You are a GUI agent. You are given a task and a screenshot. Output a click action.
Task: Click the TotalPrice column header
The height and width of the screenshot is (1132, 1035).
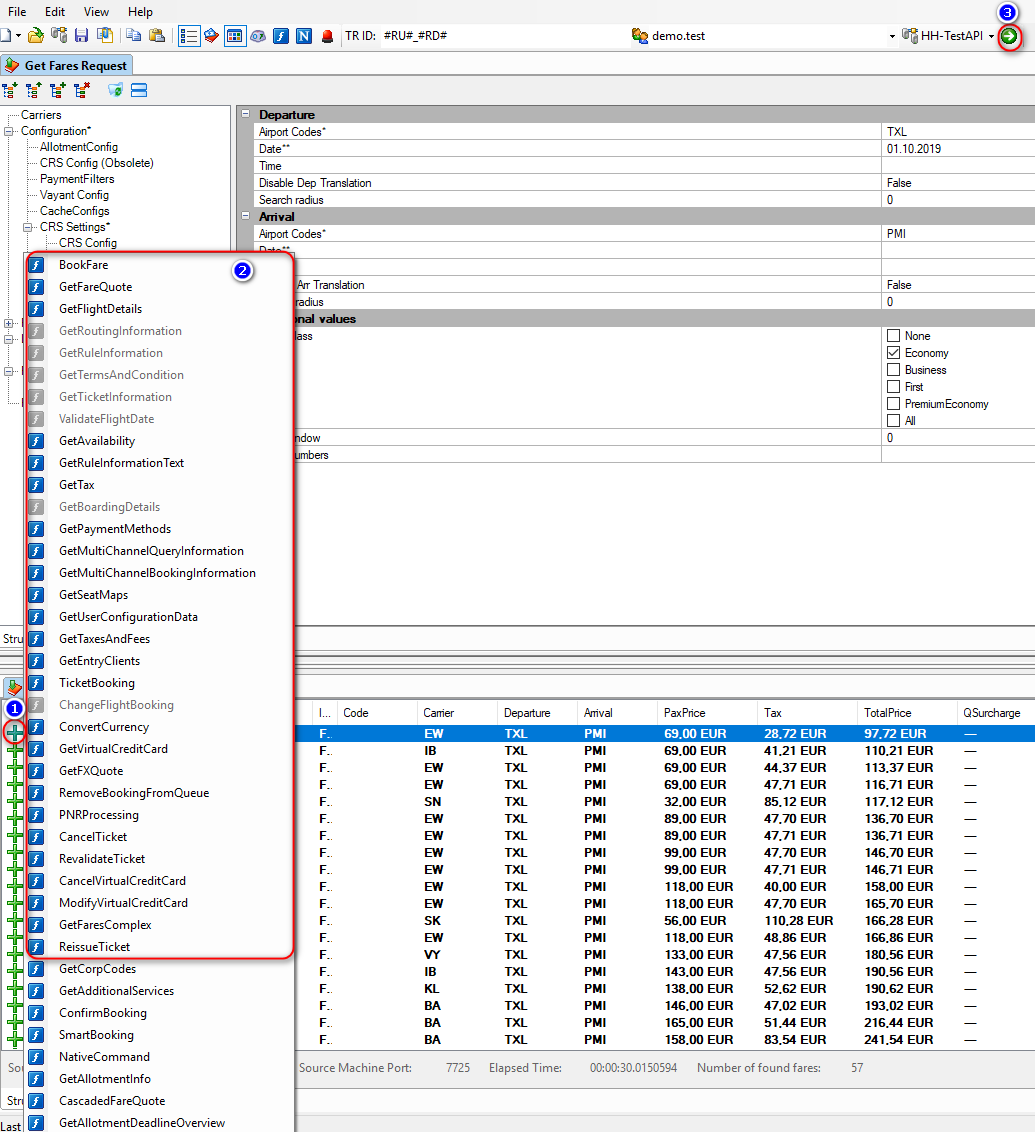888,713
